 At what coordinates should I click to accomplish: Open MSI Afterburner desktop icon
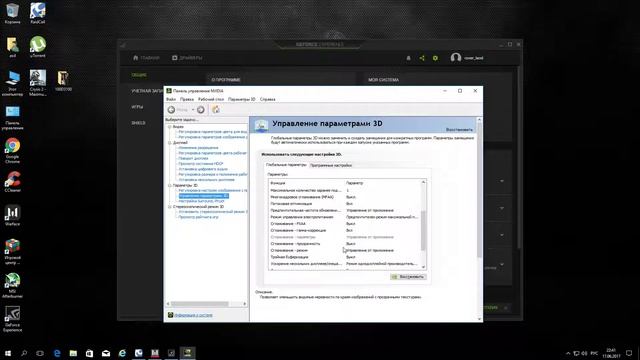pyautogui.click(x=12, y=285)
